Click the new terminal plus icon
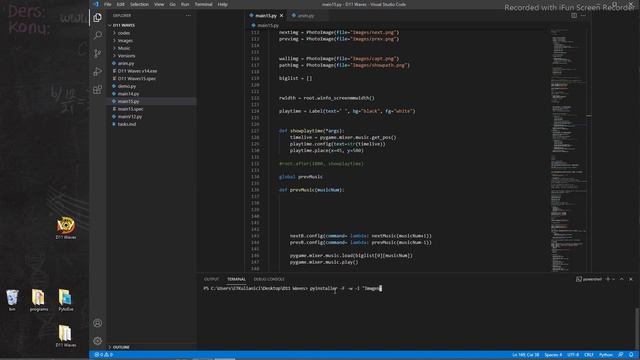 click(x=608, y=279)
